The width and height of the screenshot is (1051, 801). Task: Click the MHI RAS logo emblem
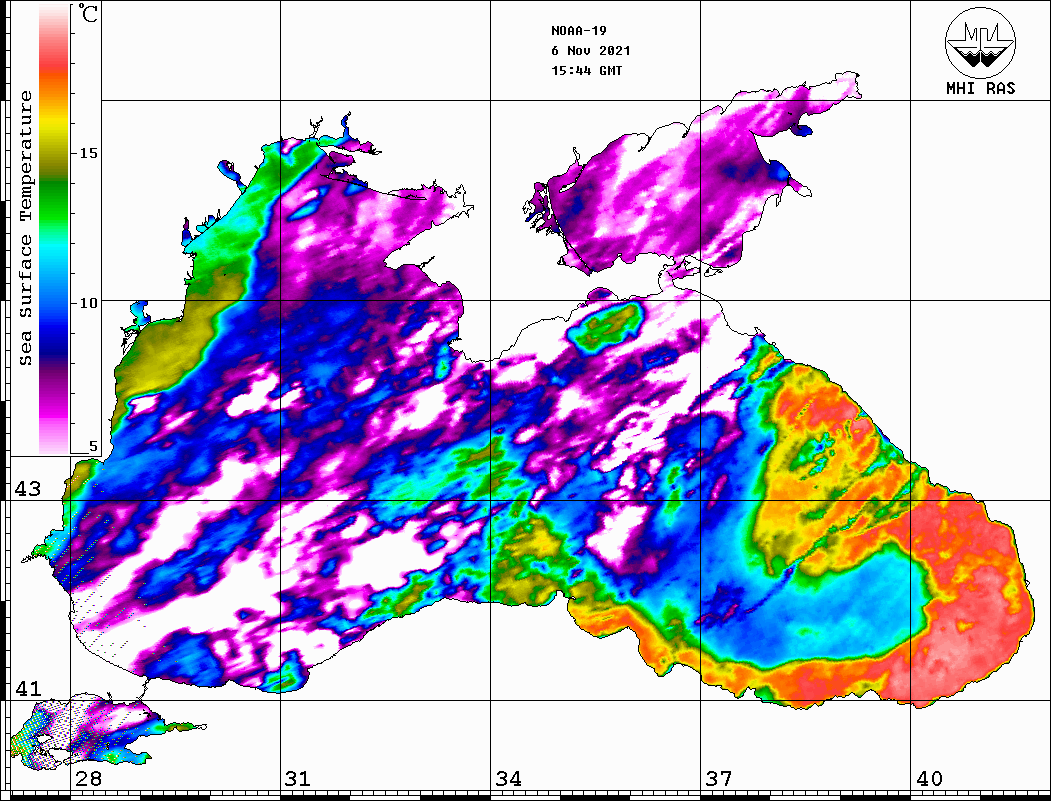coord(981,42)
